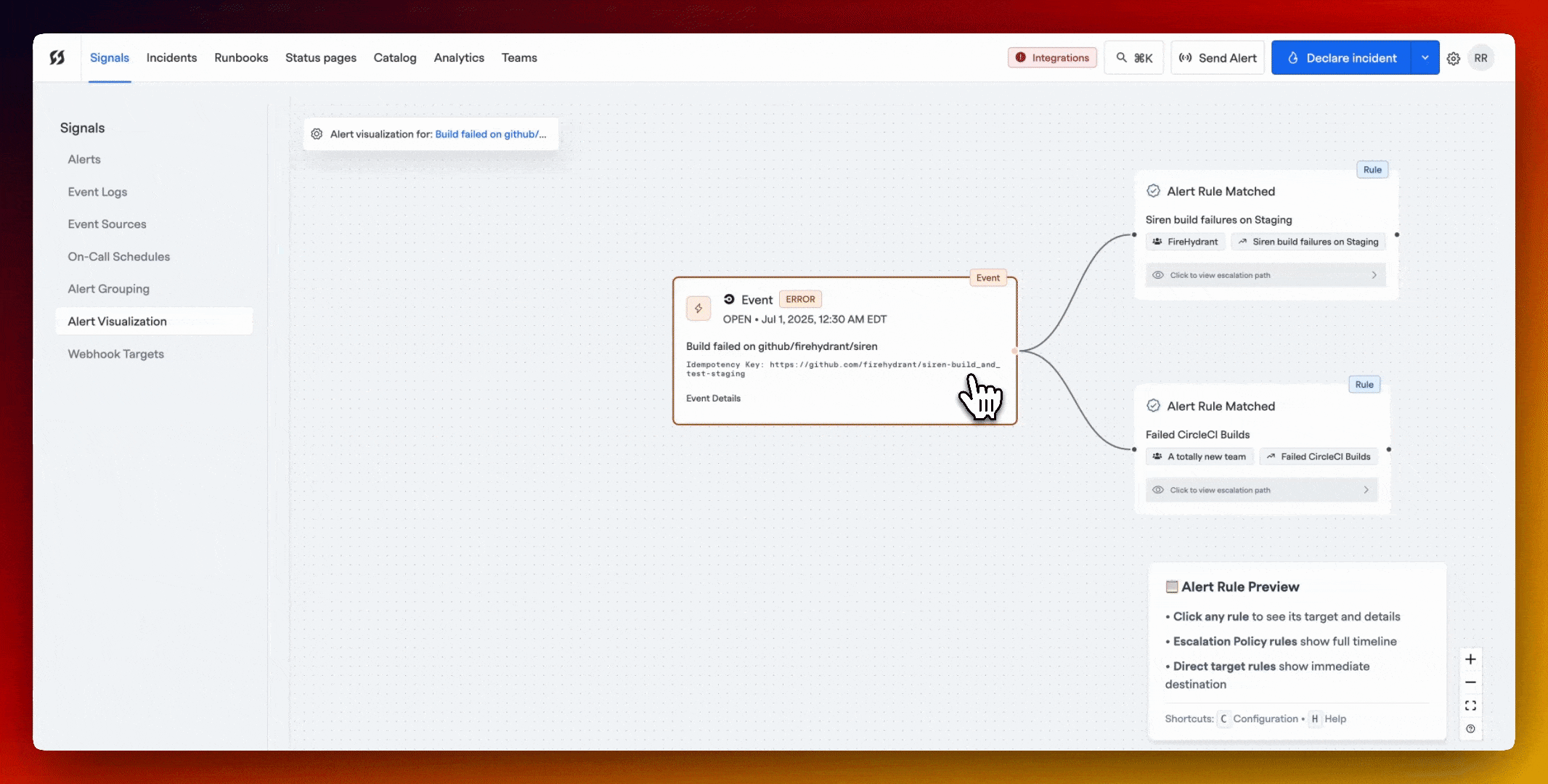The height and width of the screenshot is (784, 1548).
Task: Open the Teams tab
Action: pyautogui.click(x=519, y=58)
